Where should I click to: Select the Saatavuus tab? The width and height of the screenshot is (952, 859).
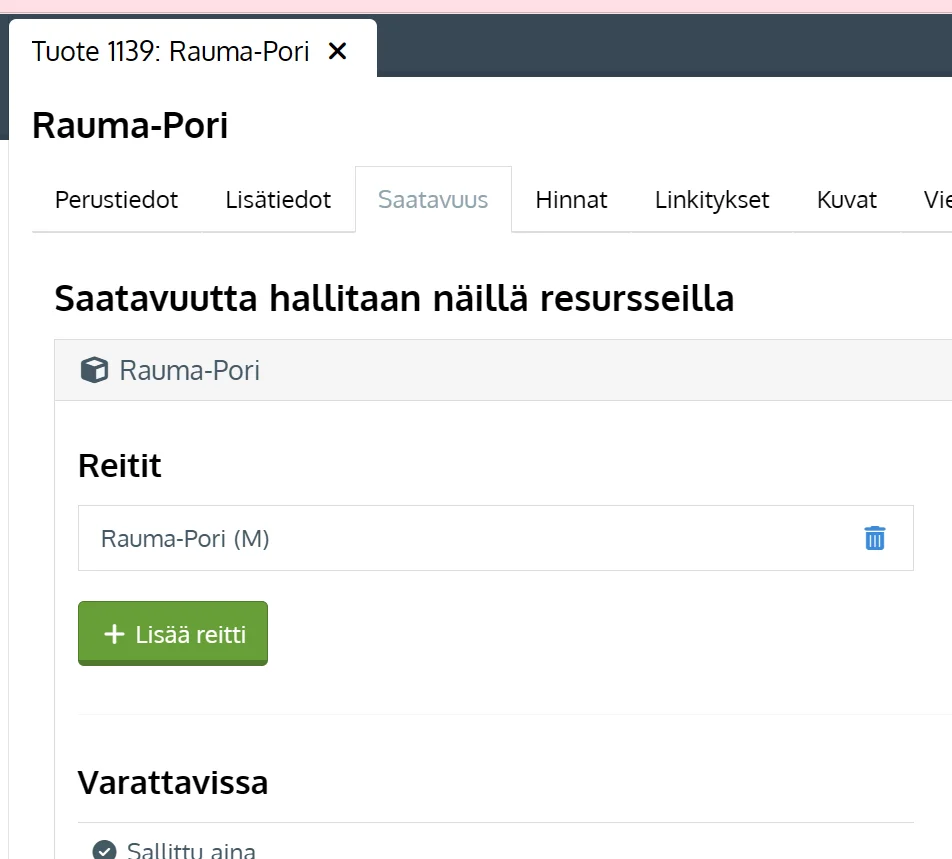click(433, 200)
